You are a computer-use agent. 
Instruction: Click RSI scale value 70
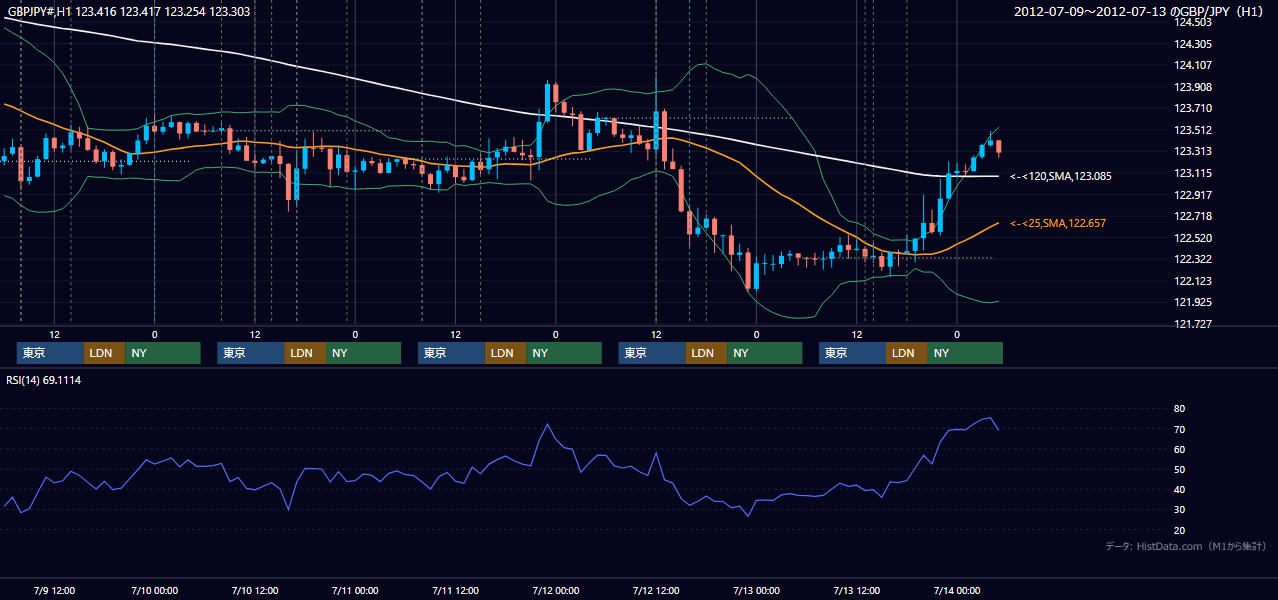click(1179, 429)
